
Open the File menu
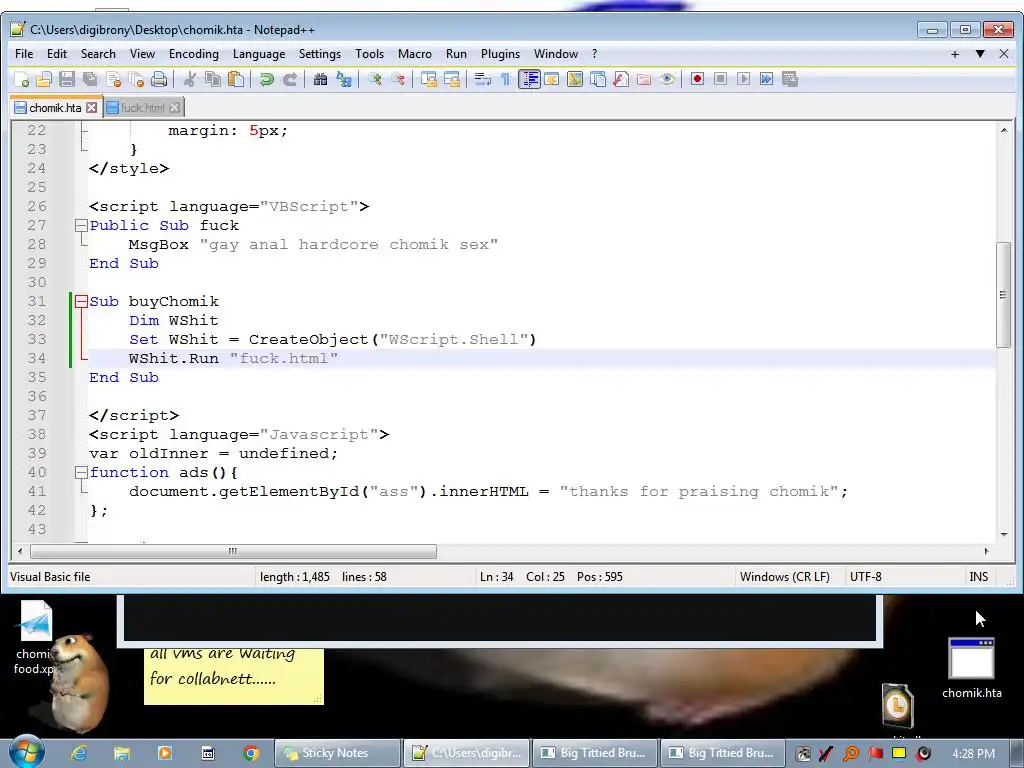(24, 54)
